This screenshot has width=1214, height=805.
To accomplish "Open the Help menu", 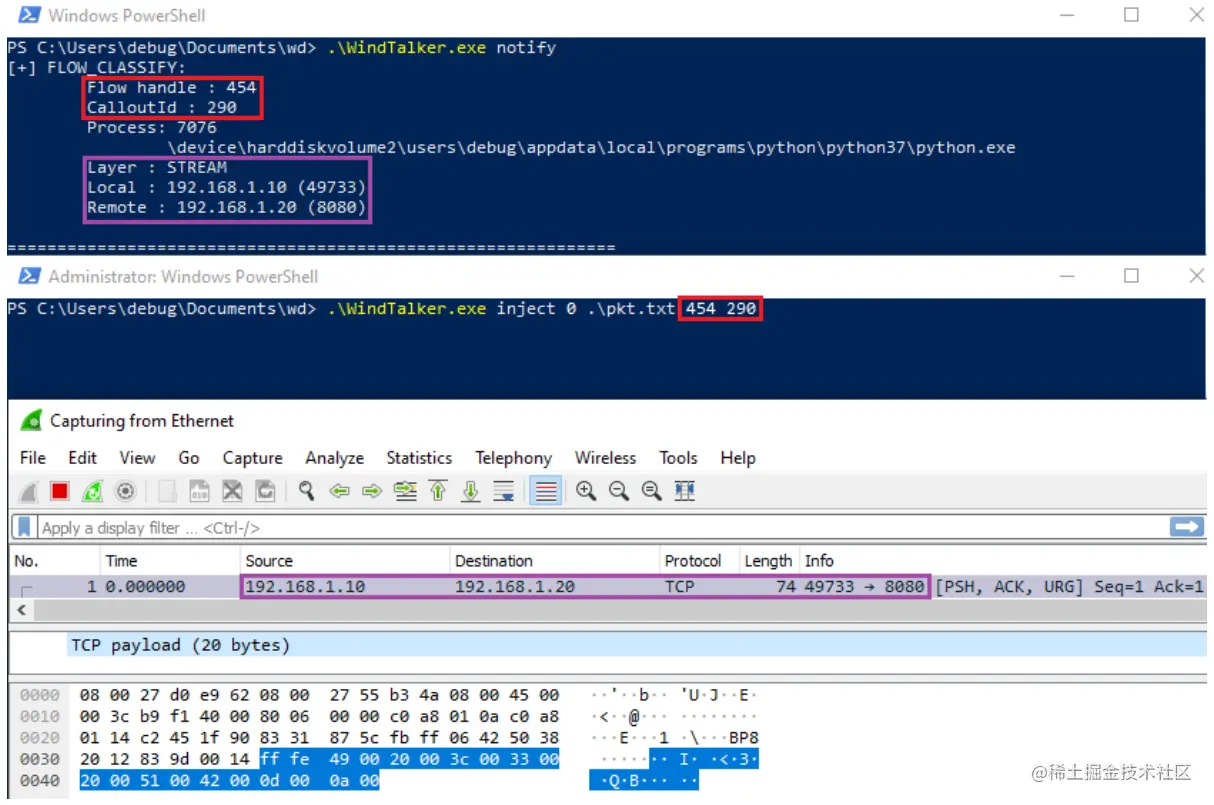I will click(737, 457).
